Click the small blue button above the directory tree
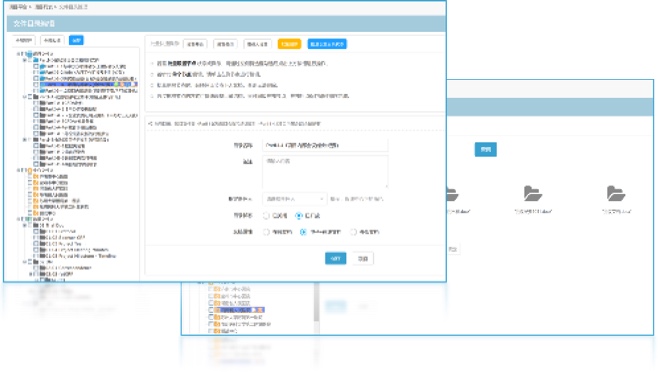Screen dimensions: 658x372 76,40
